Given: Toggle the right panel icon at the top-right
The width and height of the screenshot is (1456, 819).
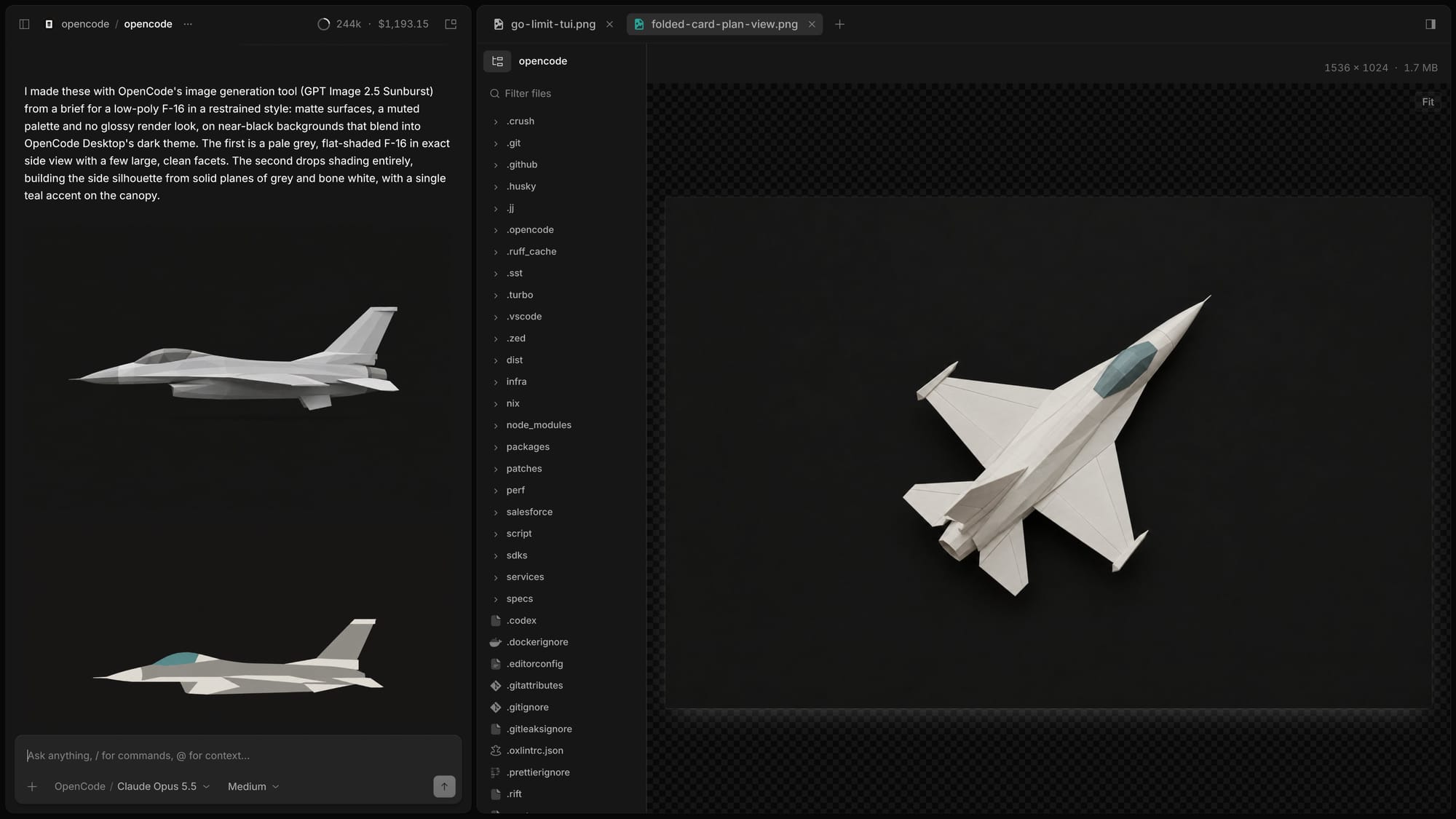Looking at the screenshot, I should click(x=1431, y=24).
